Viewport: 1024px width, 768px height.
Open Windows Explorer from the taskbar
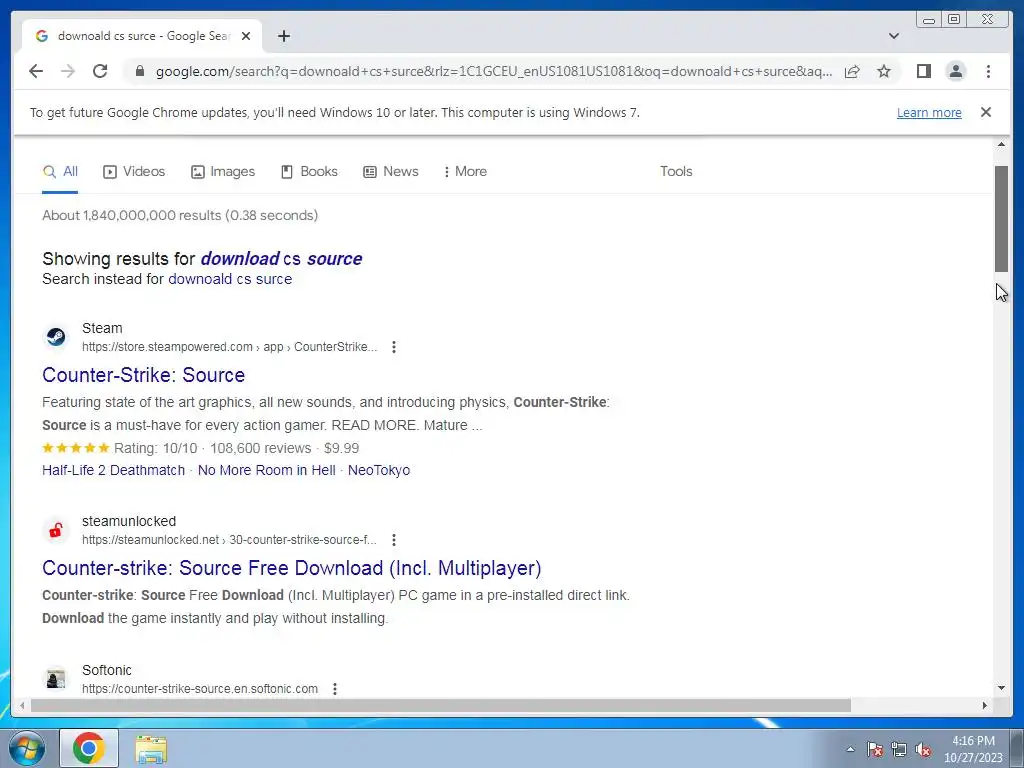click(151, 749)
